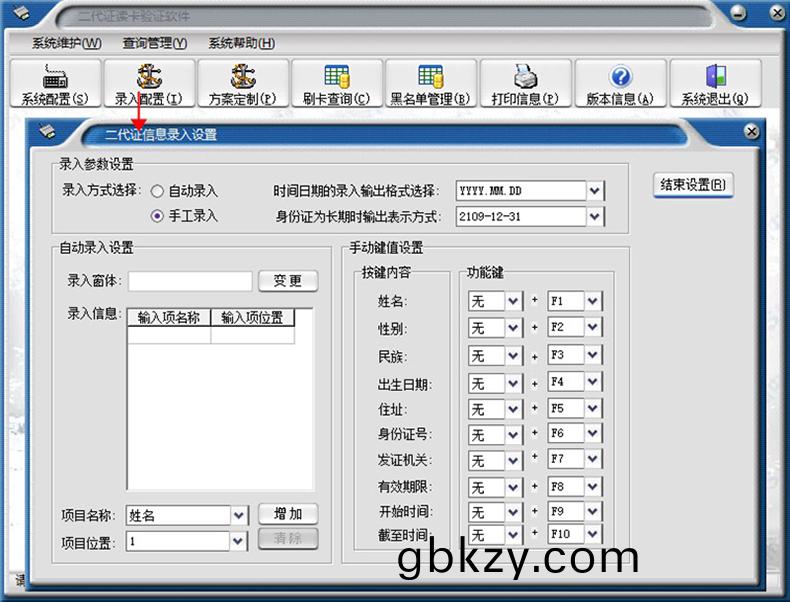Expand the F8 function key dropdown
Image resolution: width=790 pixels, height=602 pixels.
592,487
